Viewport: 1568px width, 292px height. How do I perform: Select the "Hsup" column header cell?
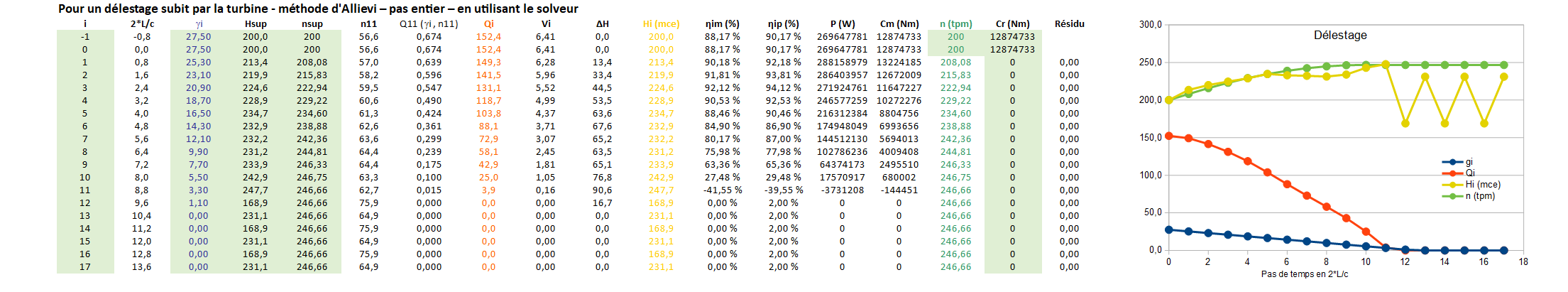coord(256,24)
